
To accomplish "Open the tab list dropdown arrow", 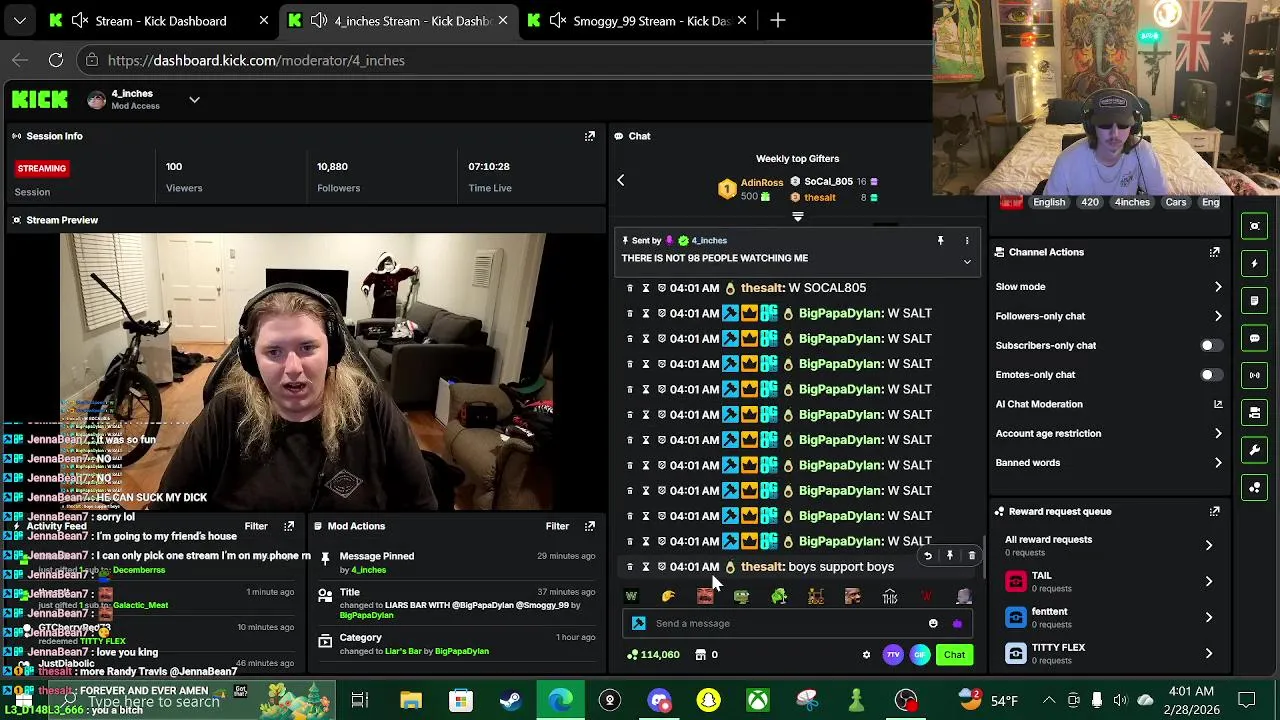I will tap(20, 20).
